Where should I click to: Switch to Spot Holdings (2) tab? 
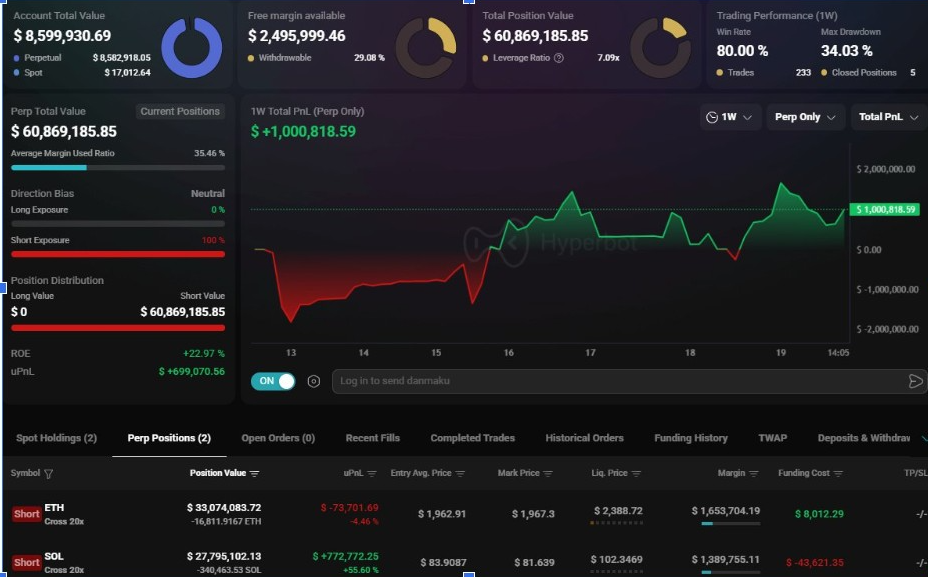coord(56,438)
